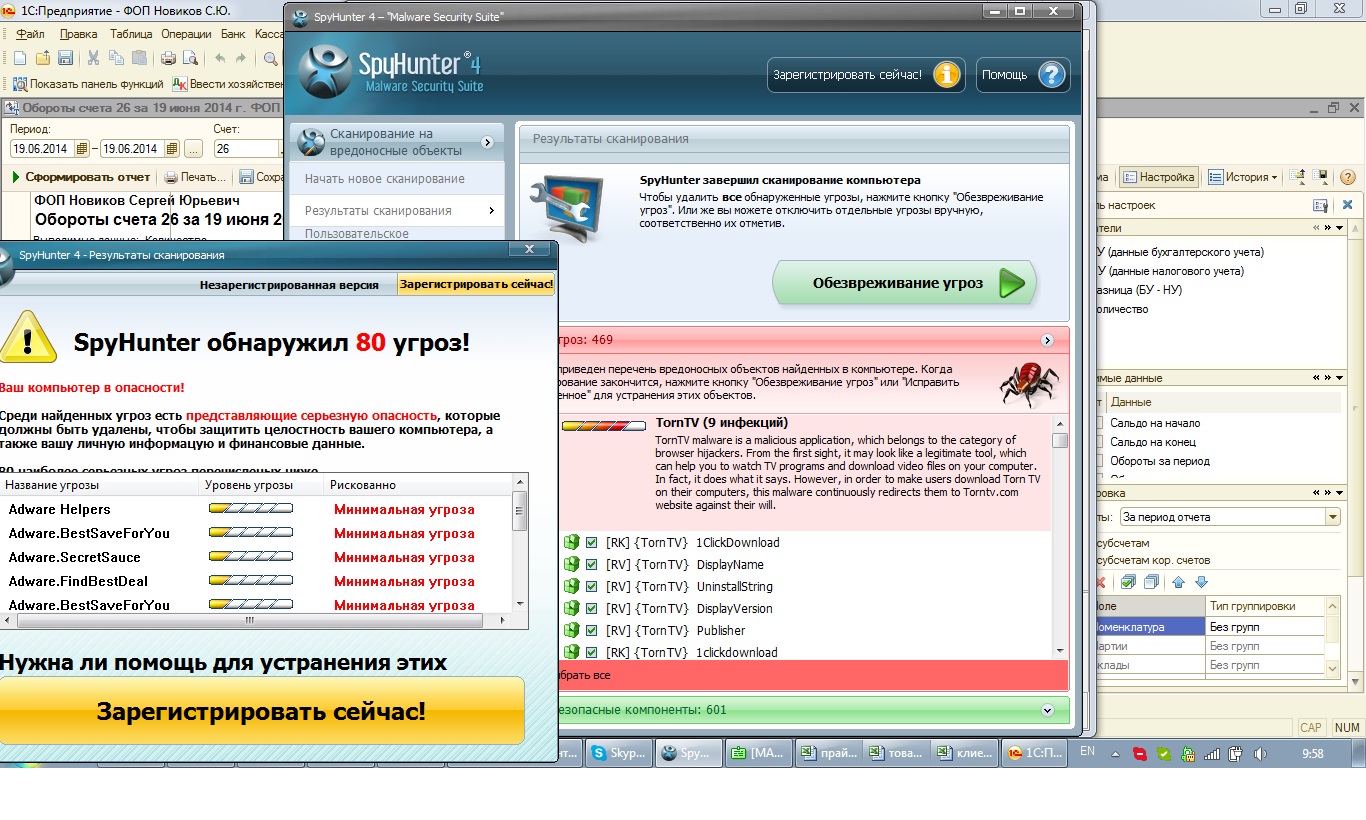Screen dimensions: 1366x820
Task: Click the Undo arrow in 1C toolbar
Action: coord(220,58)
